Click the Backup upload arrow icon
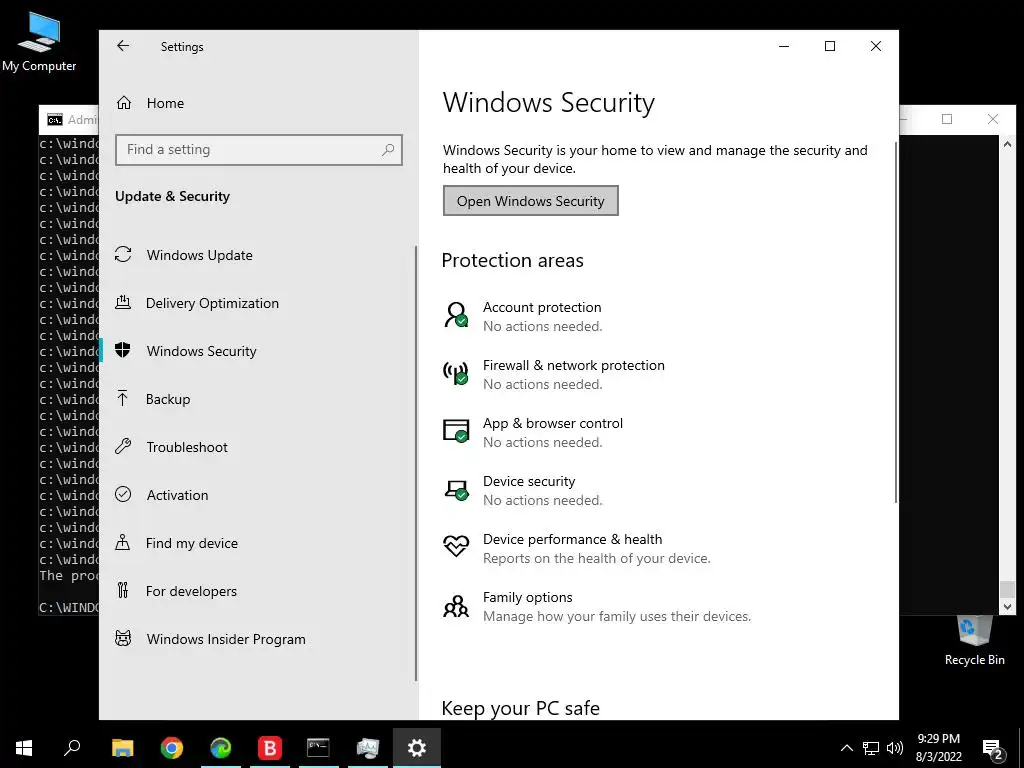Image resolution: width=1024 pixels, height=768 pixels. (122, 398)
